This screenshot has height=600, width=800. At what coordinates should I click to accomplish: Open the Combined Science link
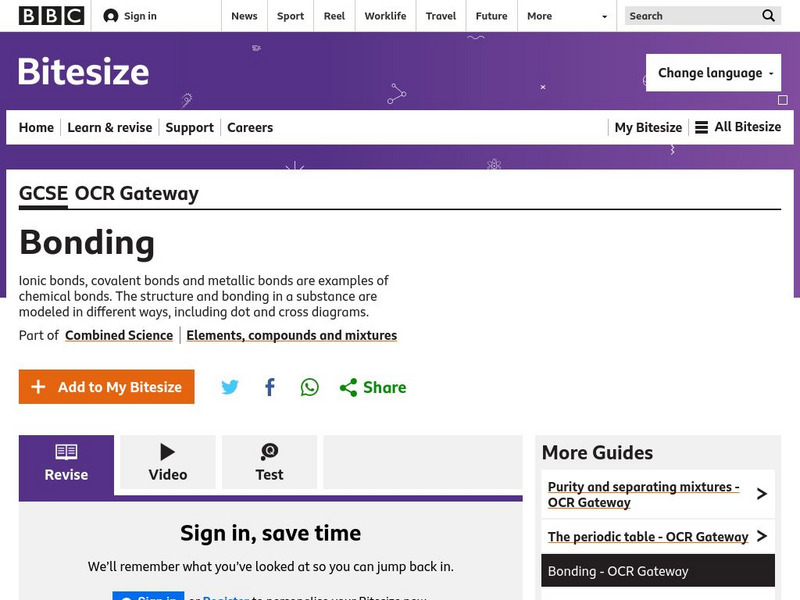pyautogui.click(x=119, y=335)
